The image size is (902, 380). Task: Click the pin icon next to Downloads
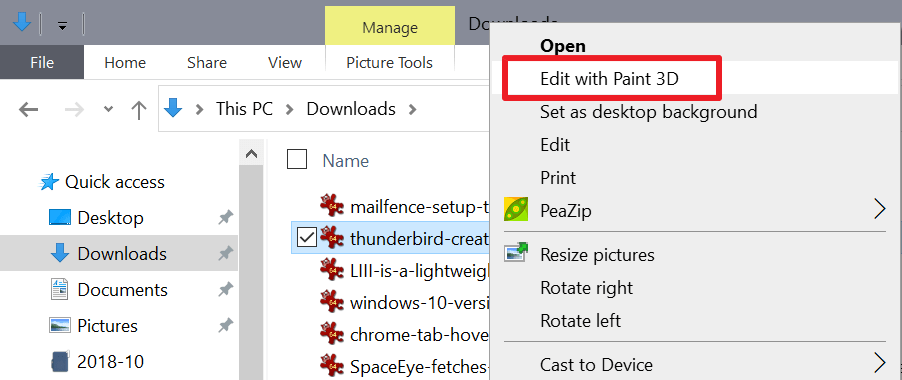[x=226, y=253]
